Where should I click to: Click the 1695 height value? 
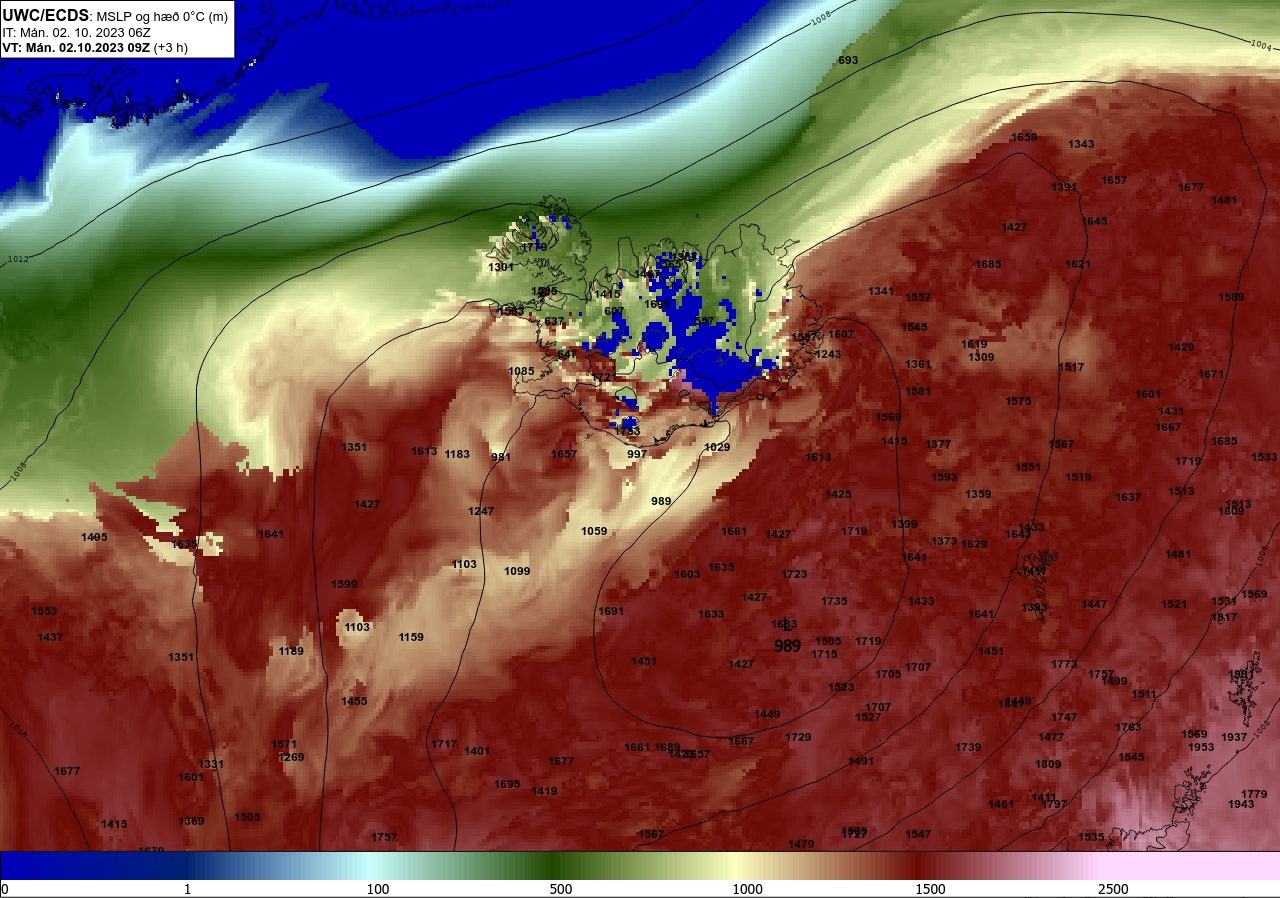[x=507, y=784]
